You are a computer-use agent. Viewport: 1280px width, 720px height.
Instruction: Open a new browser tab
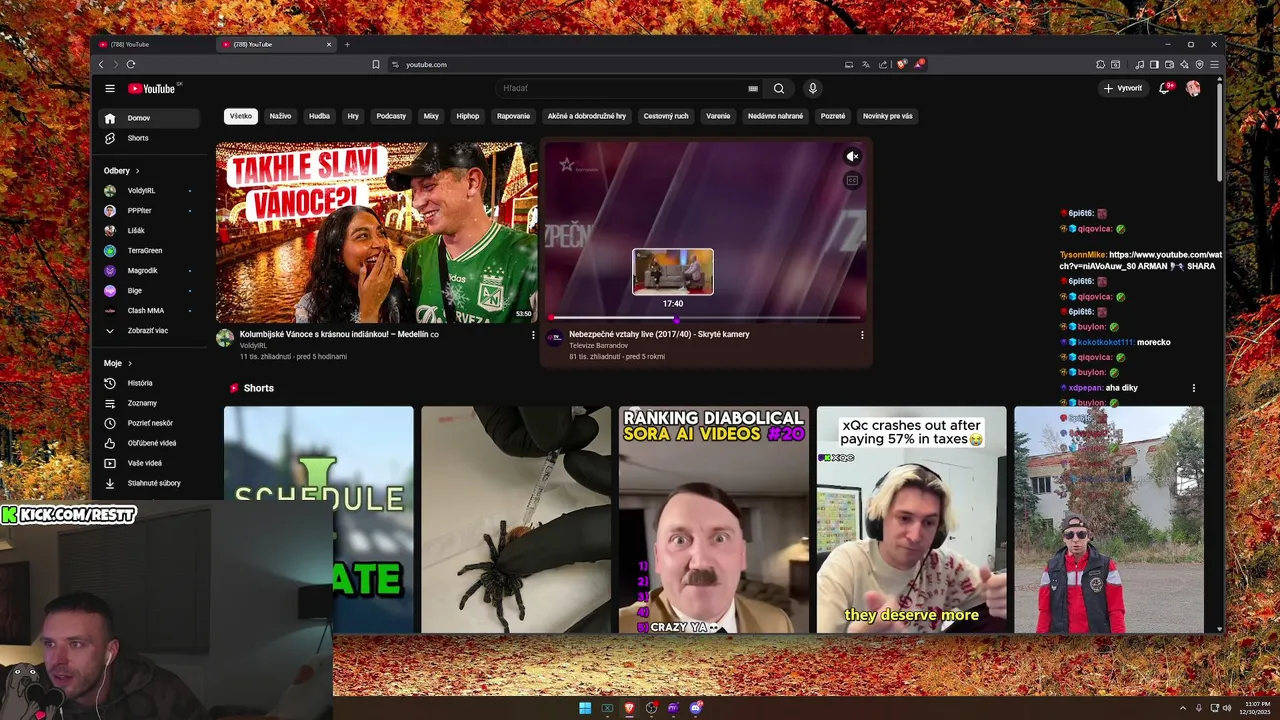tap(347, 44)
